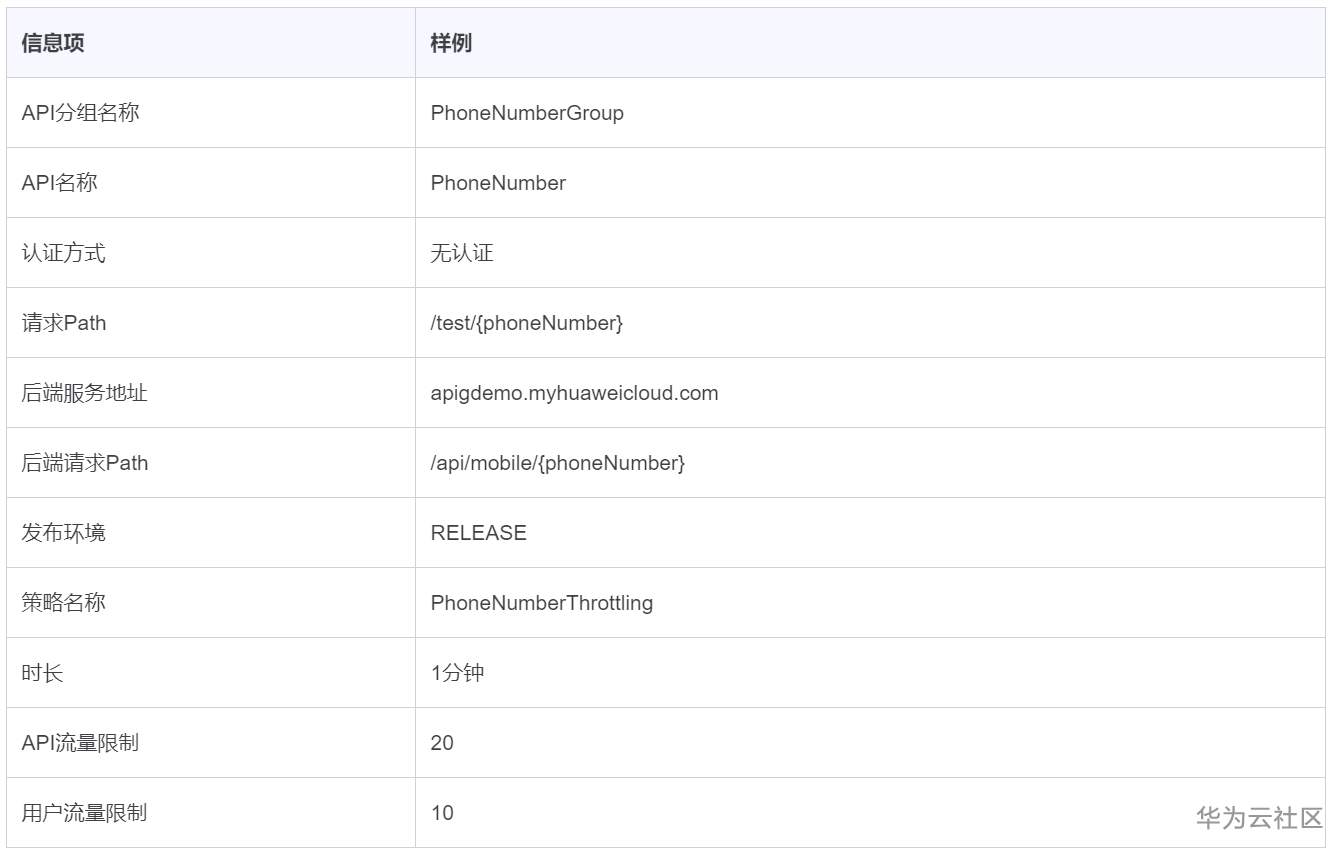This screenshot has width=1343, height=858.
Task: Click apigdemo.myhuaweicloud.com backend address
Action: click(x=574, y=393)
